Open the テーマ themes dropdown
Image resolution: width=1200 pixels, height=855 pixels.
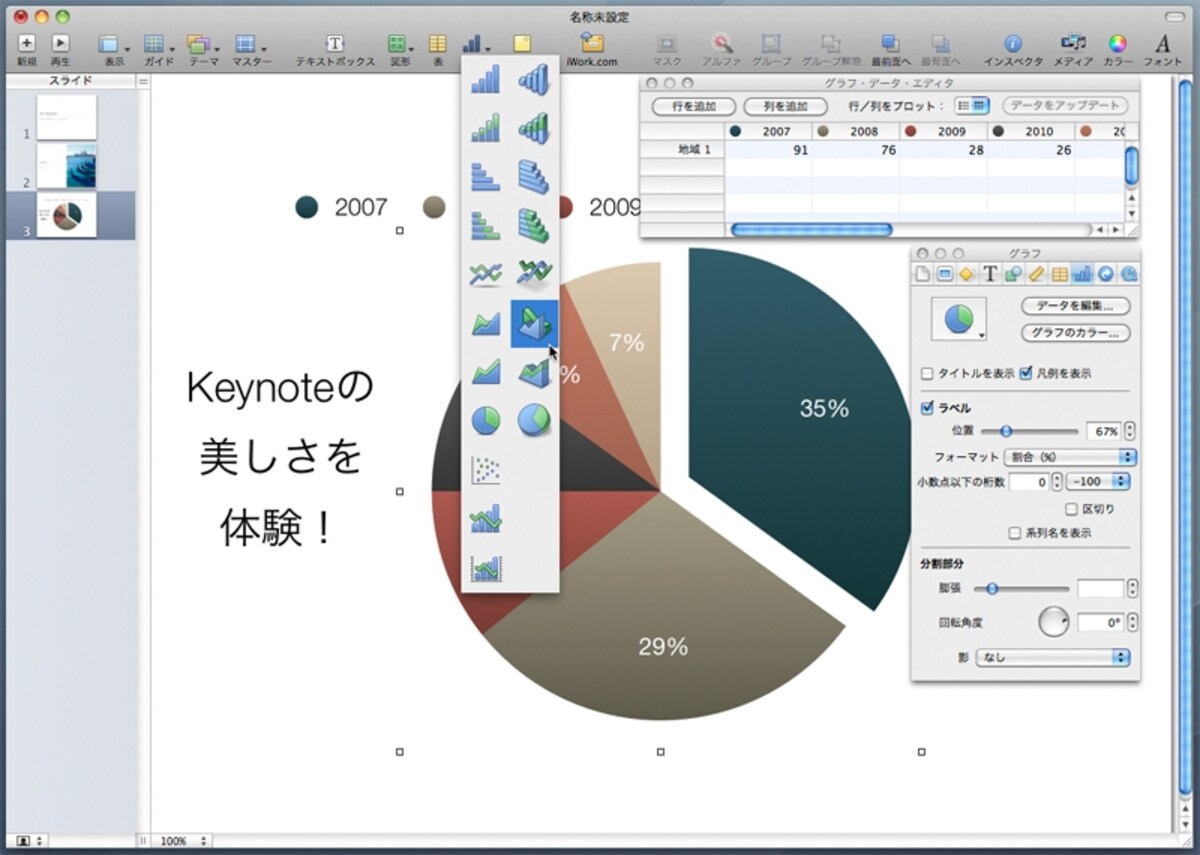[202, 44]
